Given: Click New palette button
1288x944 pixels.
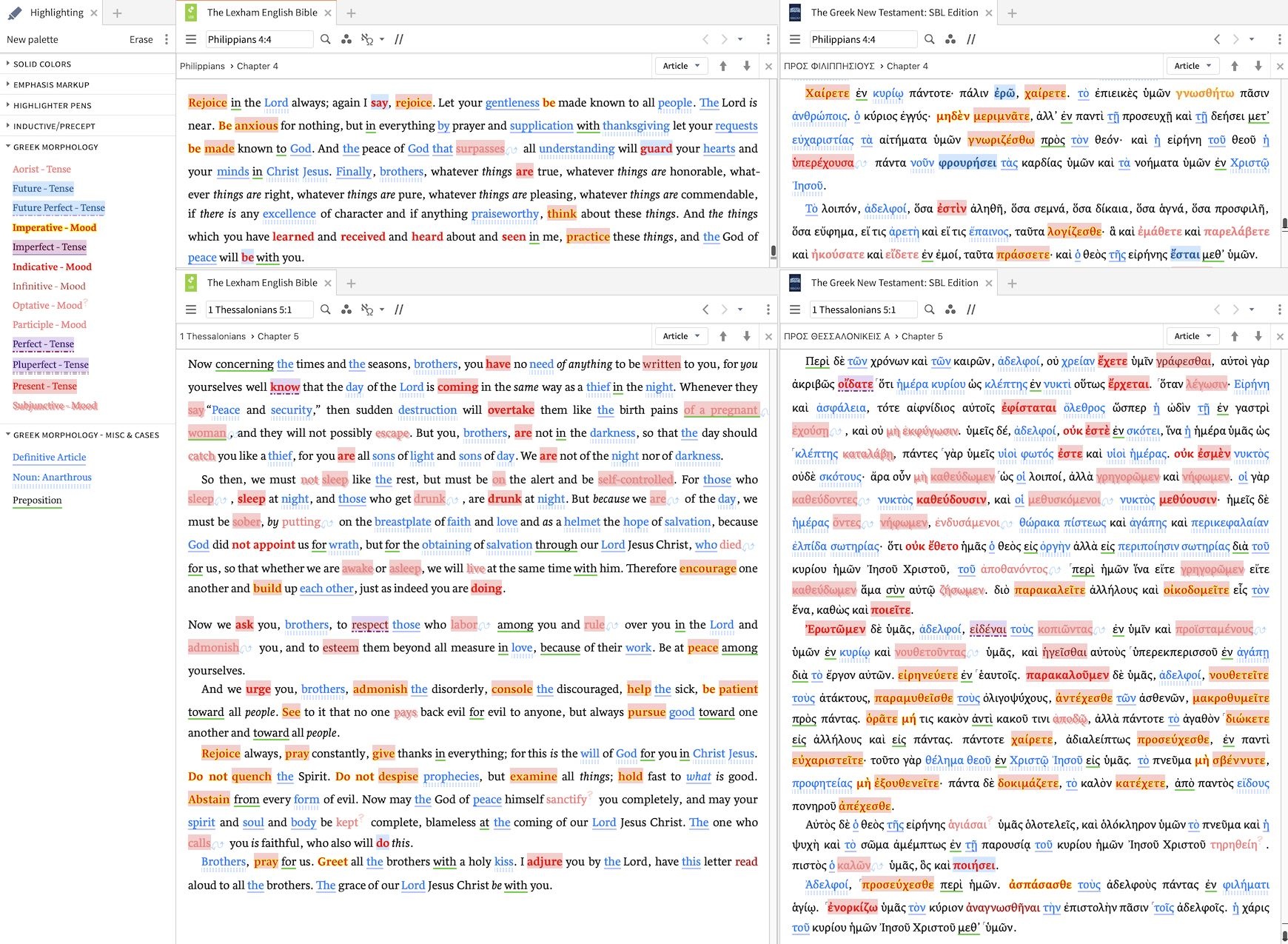Looking at the screenshot, I should pos(33,39).
